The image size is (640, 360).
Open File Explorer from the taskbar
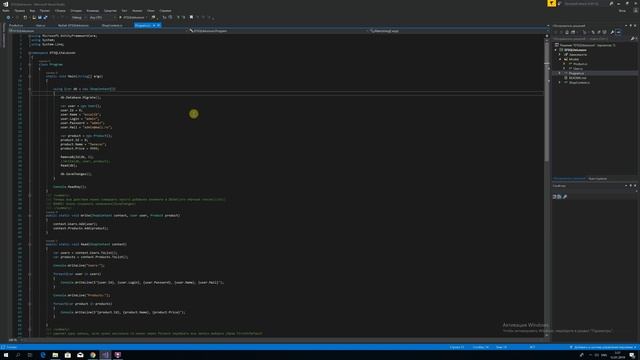click(x=55, y=355)
